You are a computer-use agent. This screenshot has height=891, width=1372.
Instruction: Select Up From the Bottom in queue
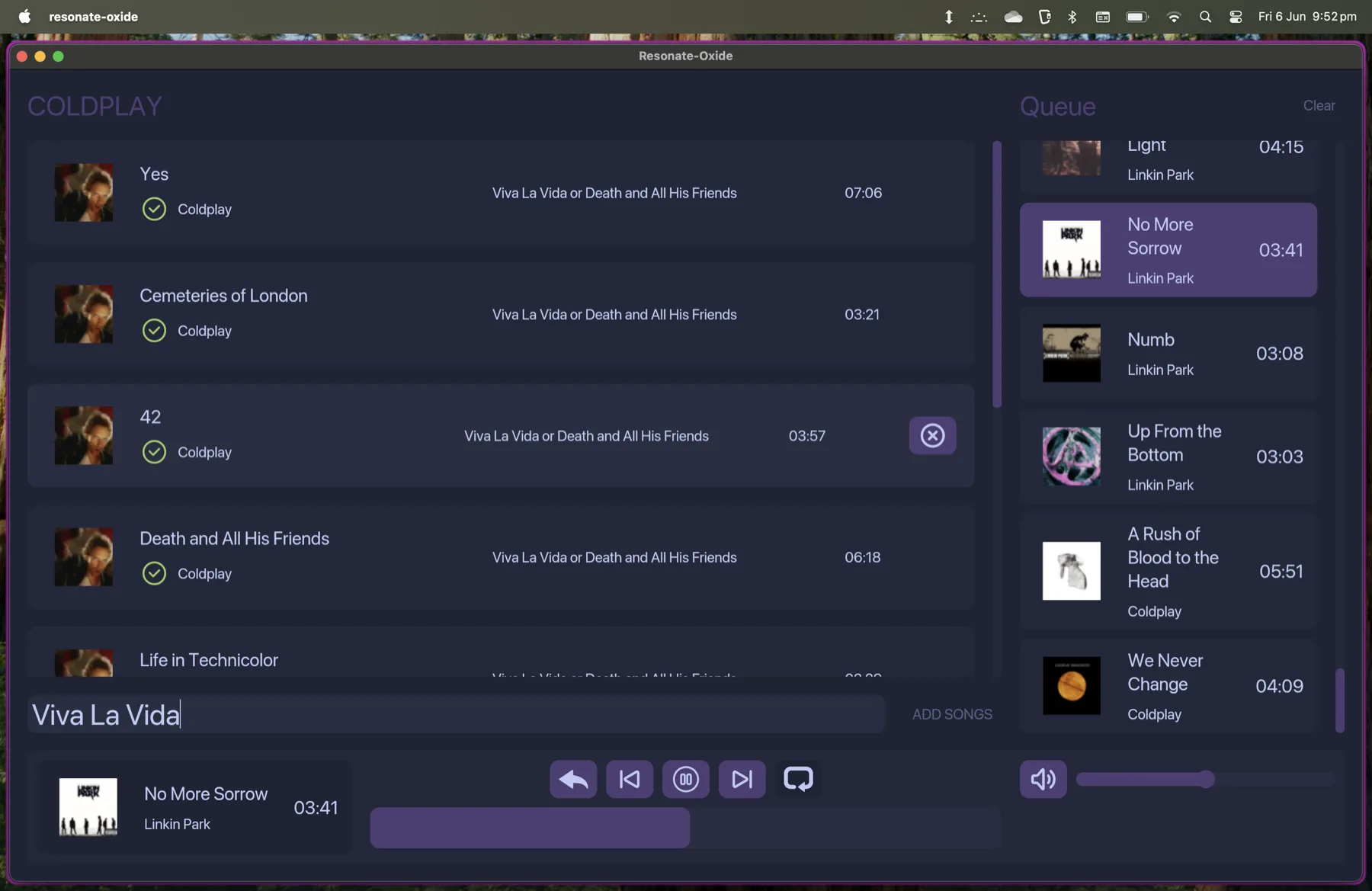point(1168,457)
